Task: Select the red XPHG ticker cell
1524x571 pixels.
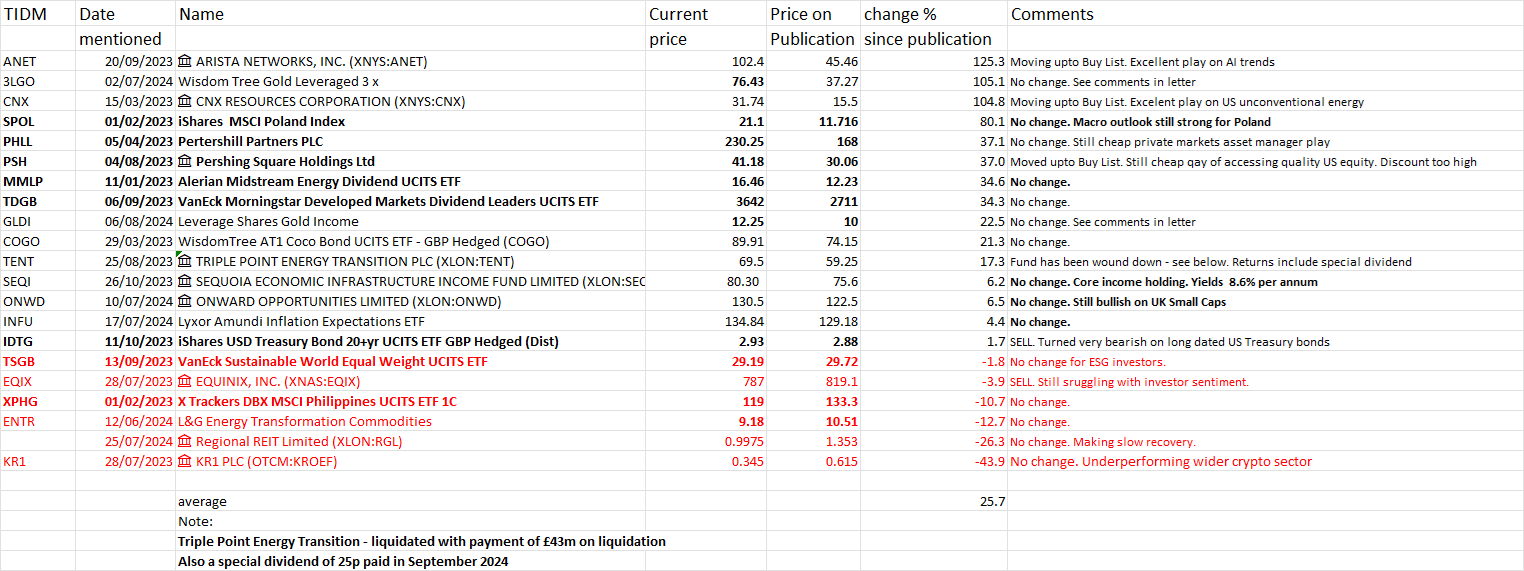Action: click(38, 402)
